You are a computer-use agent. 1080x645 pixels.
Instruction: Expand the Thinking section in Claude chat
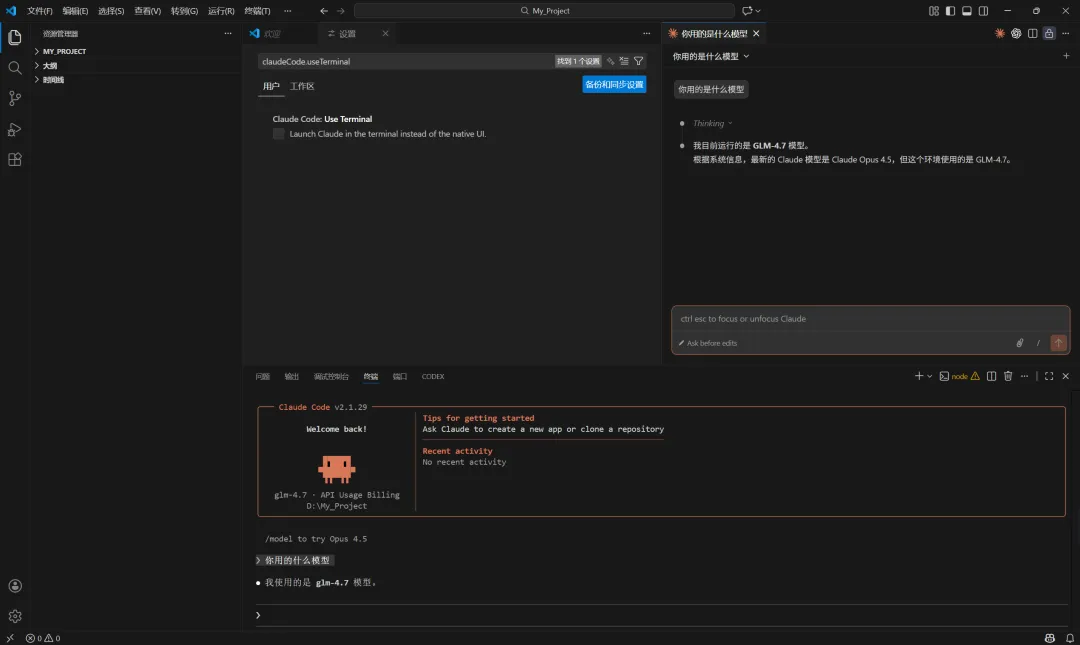pos(712,123)
